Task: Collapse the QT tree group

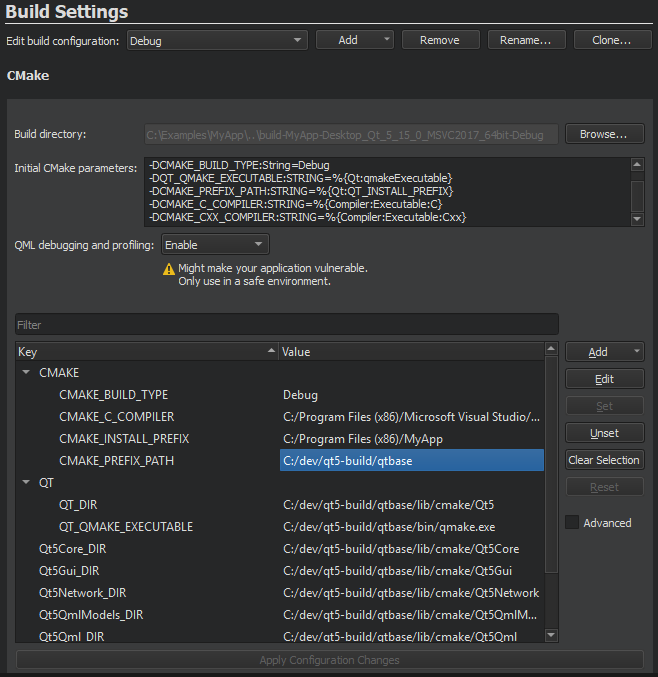Action: pyautogui.click(x=26, y=482)
